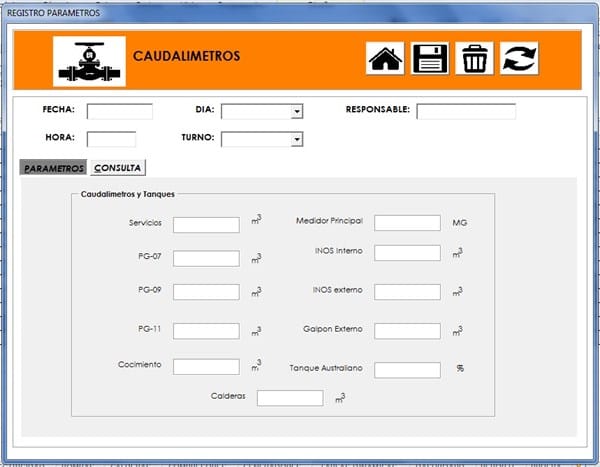Click the 'MG' unit label
600x467 pixels.
pyautogui.click(x=460, y=223)
